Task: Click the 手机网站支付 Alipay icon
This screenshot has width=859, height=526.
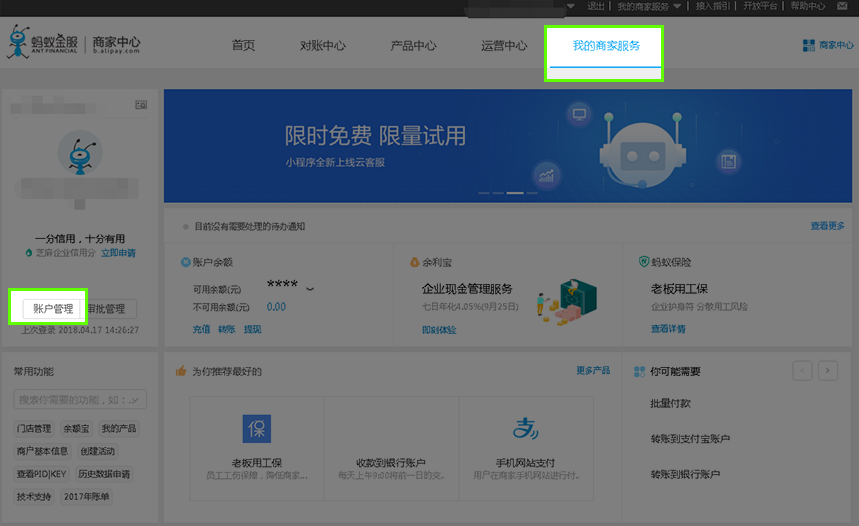Action: tap(525, 428)
